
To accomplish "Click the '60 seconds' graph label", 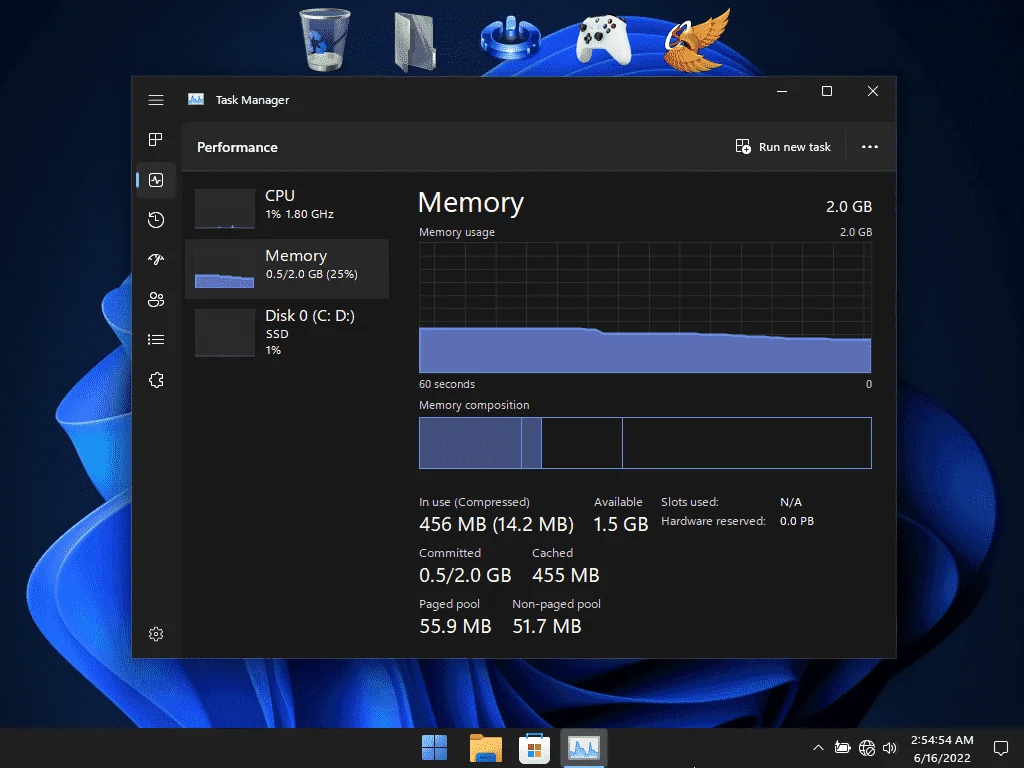I will (x=447, y=384).
